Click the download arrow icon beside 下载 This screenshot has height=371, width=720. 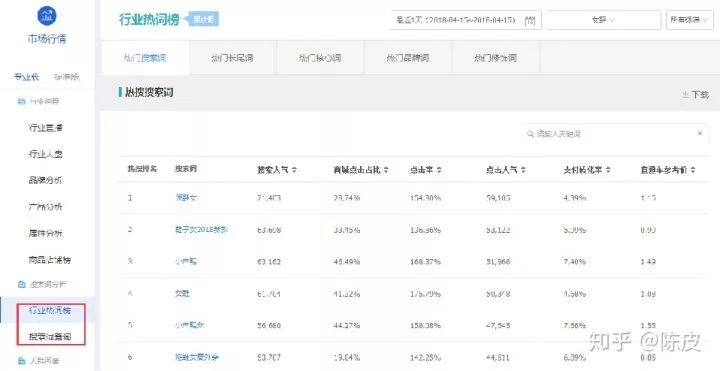685,95
